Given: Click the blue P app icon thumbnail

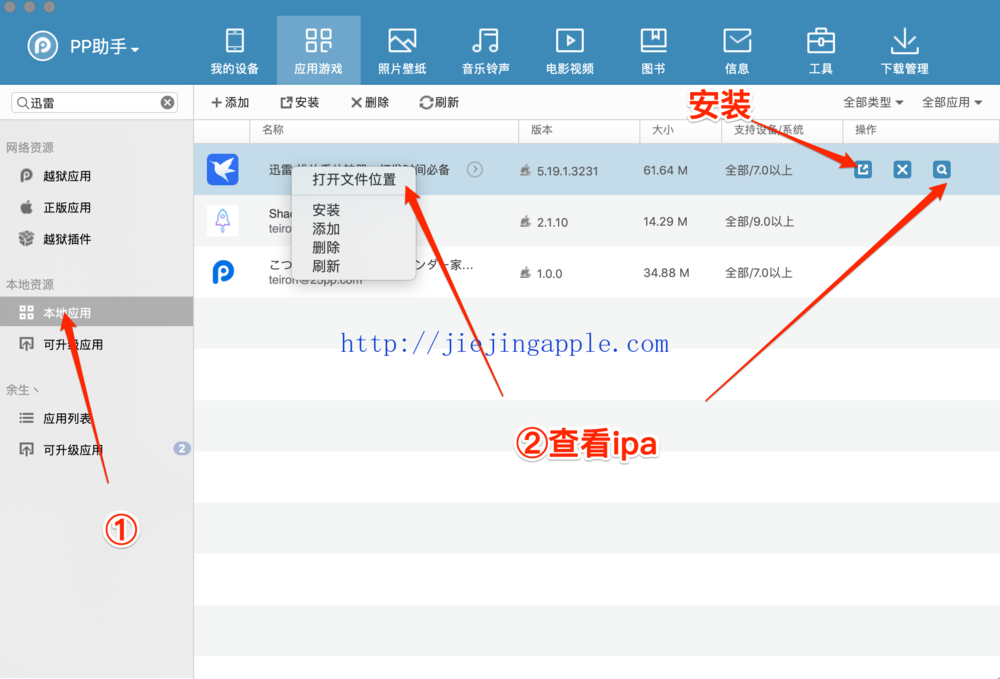Looking at the screenshot, I should pyautogui.click(x=223, y=272).
